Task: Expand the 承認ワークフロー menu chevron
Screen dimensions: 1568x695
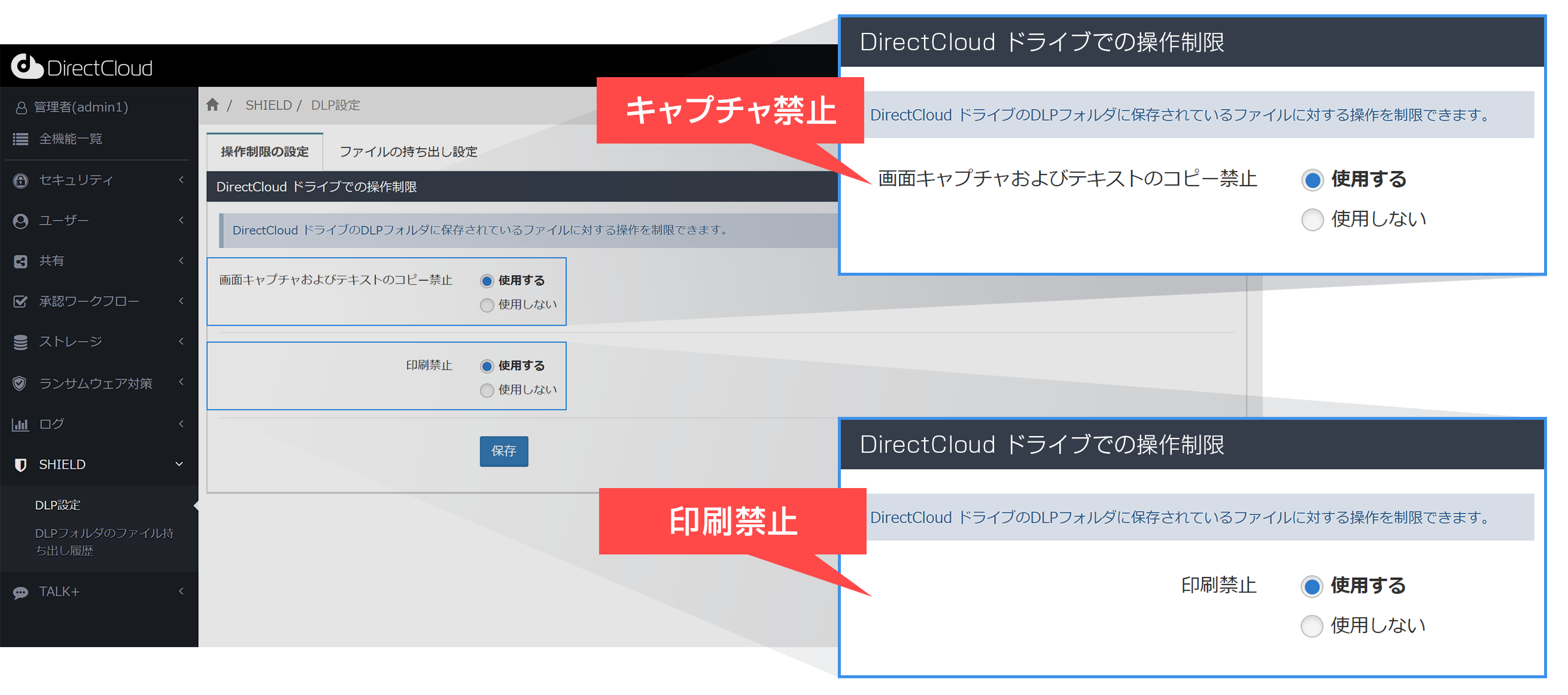Action: [x=181, y=301]
